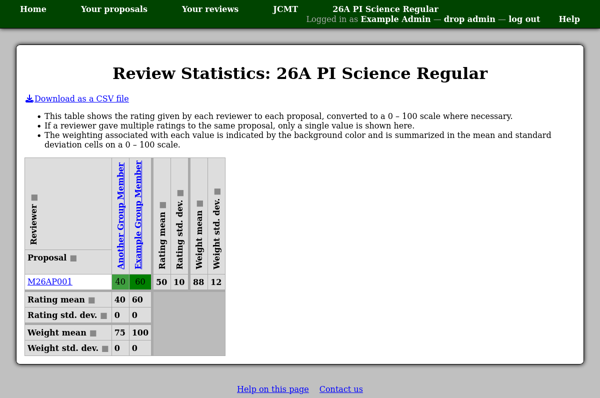Open Your proposals in navigation bar
This screenshot has height=398, width=600.
[114, 9]
